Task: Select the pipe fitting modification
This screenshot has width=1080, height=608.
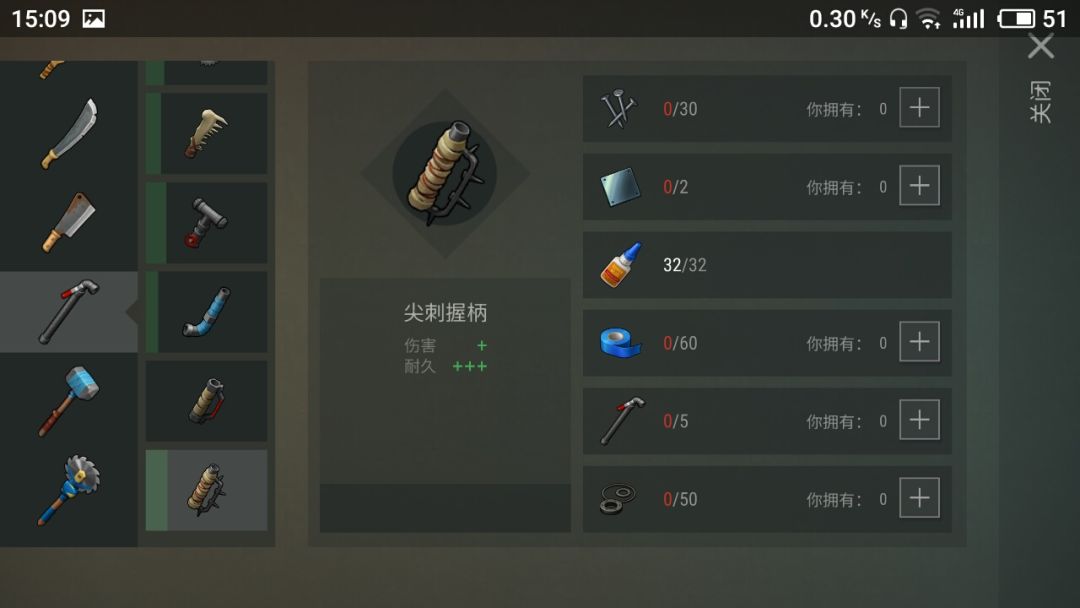Action: tap(207, 222)
